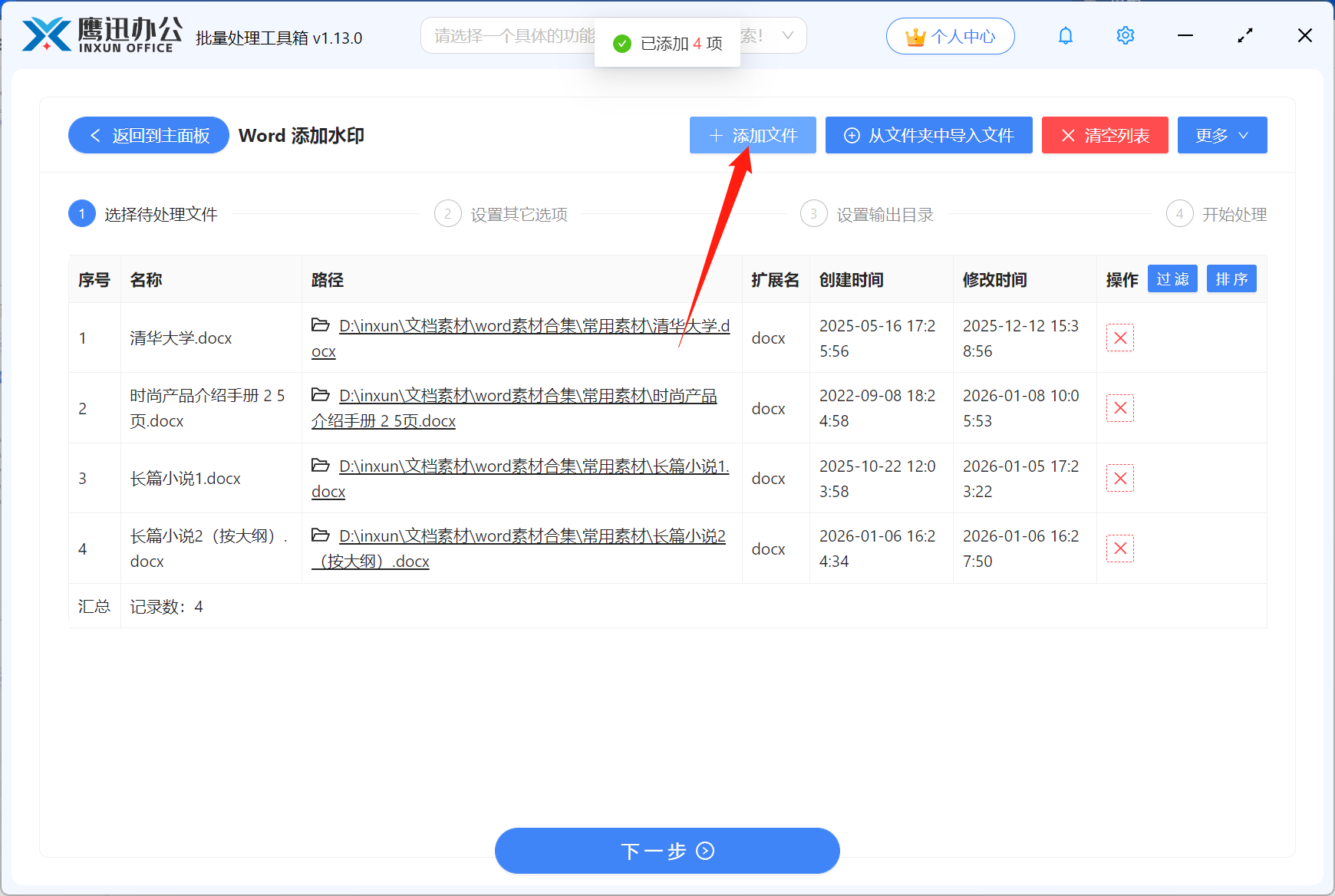Click the green checkmark in 已添加 notification
The height and width of the screenshot is (896, 1335).
(x=621, y=44)
